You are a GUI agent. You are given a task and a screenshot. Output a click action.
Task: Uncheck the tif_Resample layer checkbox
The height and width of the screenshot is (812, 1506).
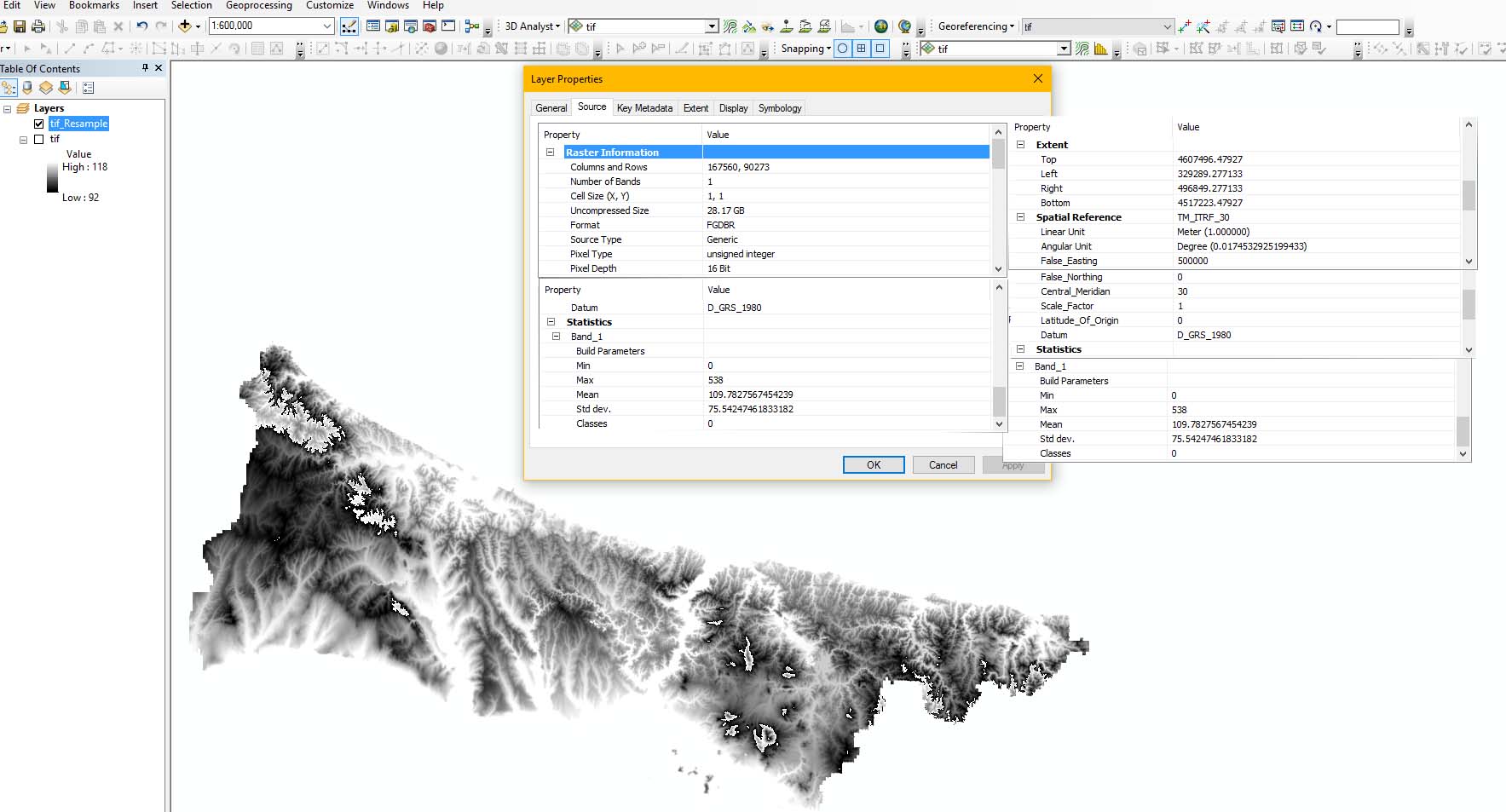pos(38,124)
